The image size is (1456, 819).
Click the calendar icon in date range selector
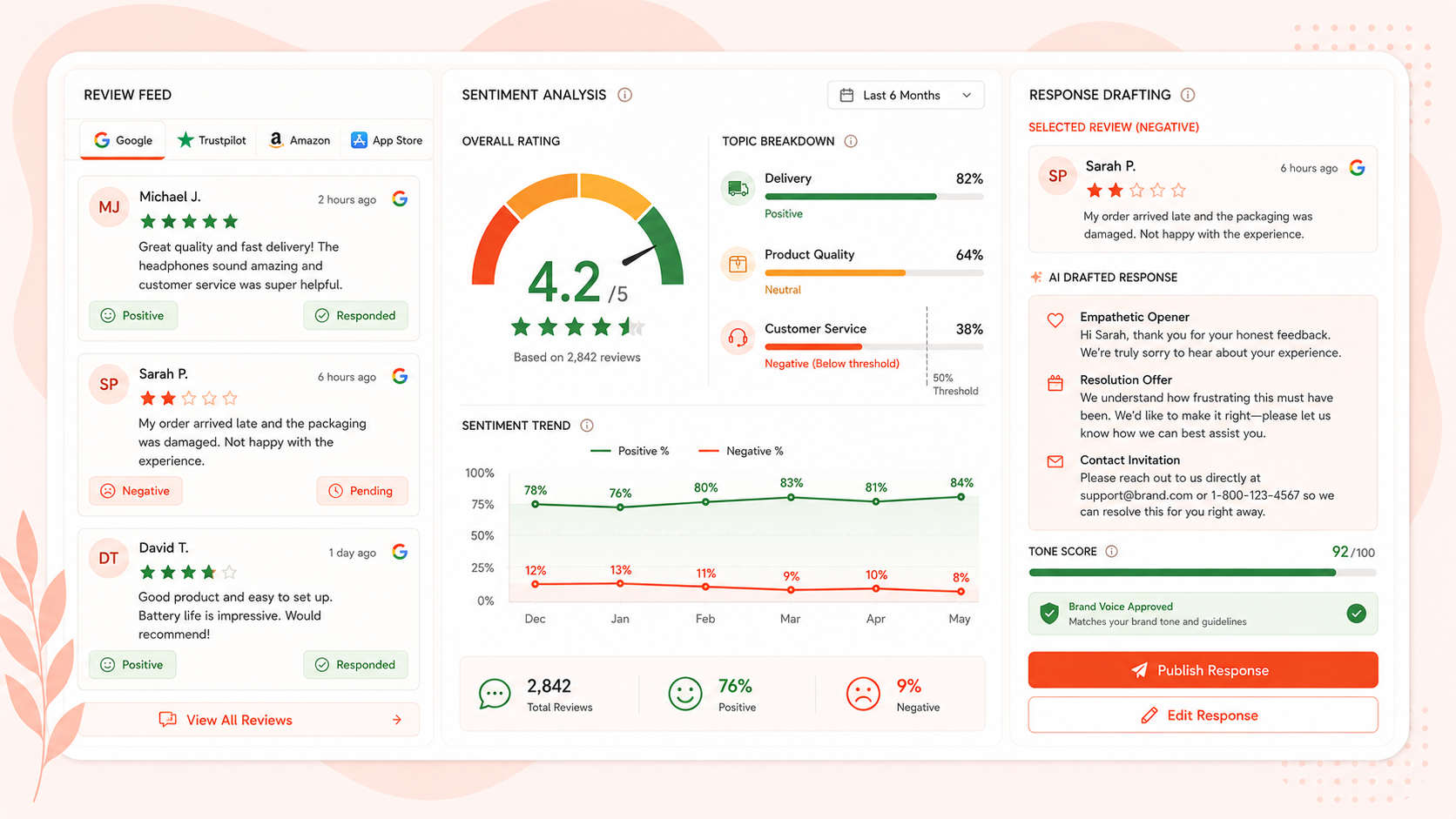coord(846,95)
